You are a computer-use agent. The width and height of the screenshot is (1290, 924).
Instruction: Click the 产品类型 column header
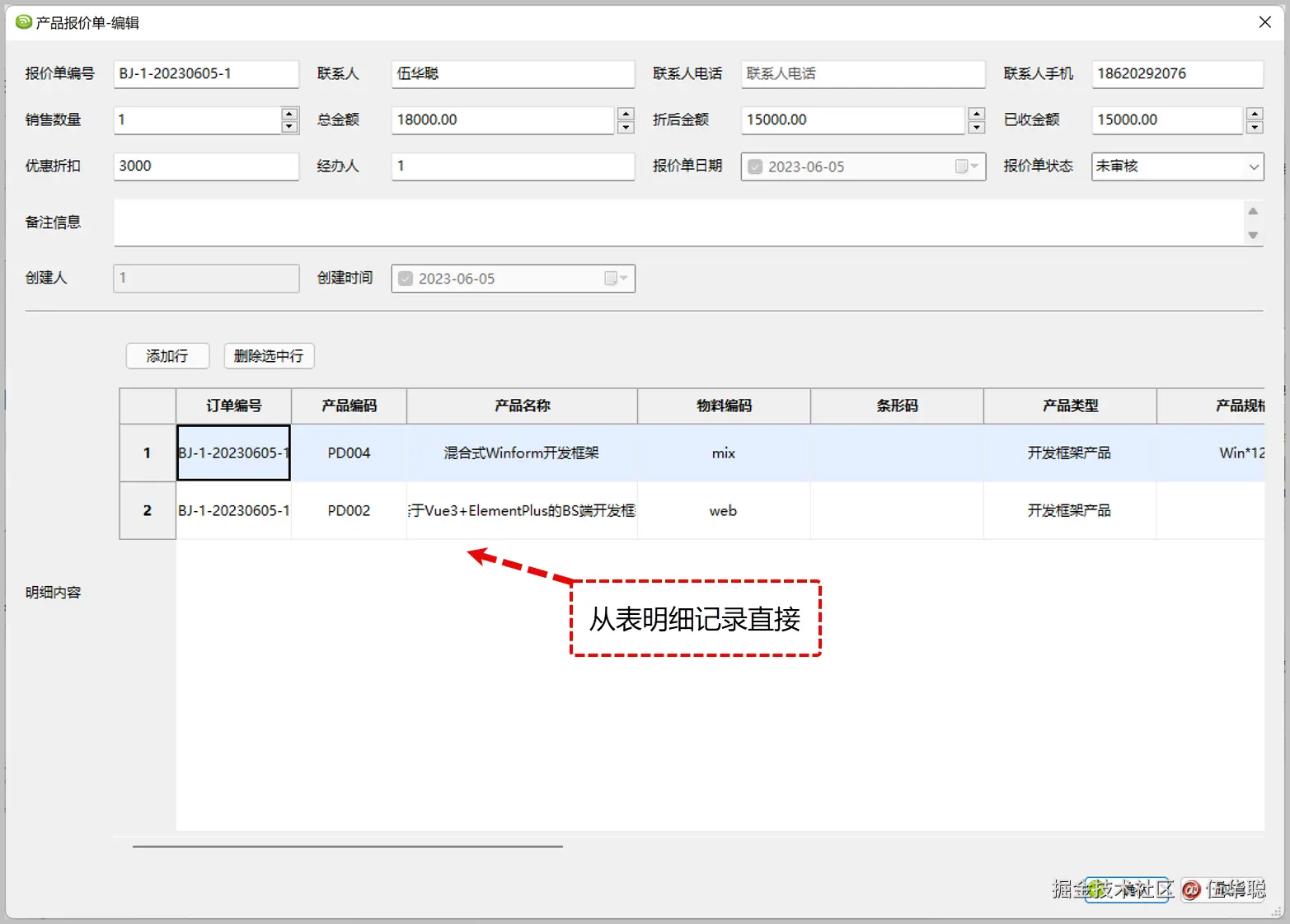[1070, 406]
